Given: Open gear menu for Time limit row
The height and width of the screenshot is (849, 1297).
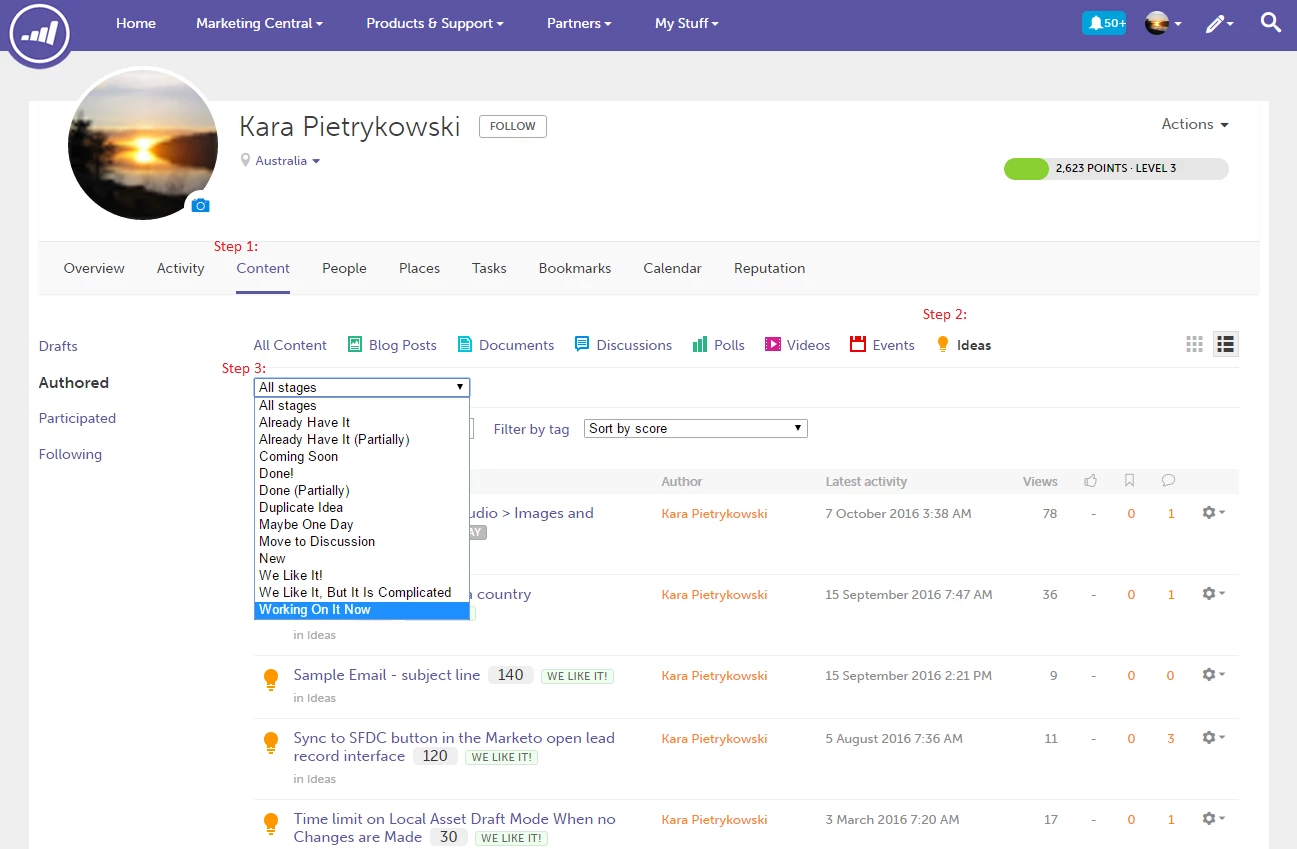Looking at the screenshot, I should [x=1213, y=818].
